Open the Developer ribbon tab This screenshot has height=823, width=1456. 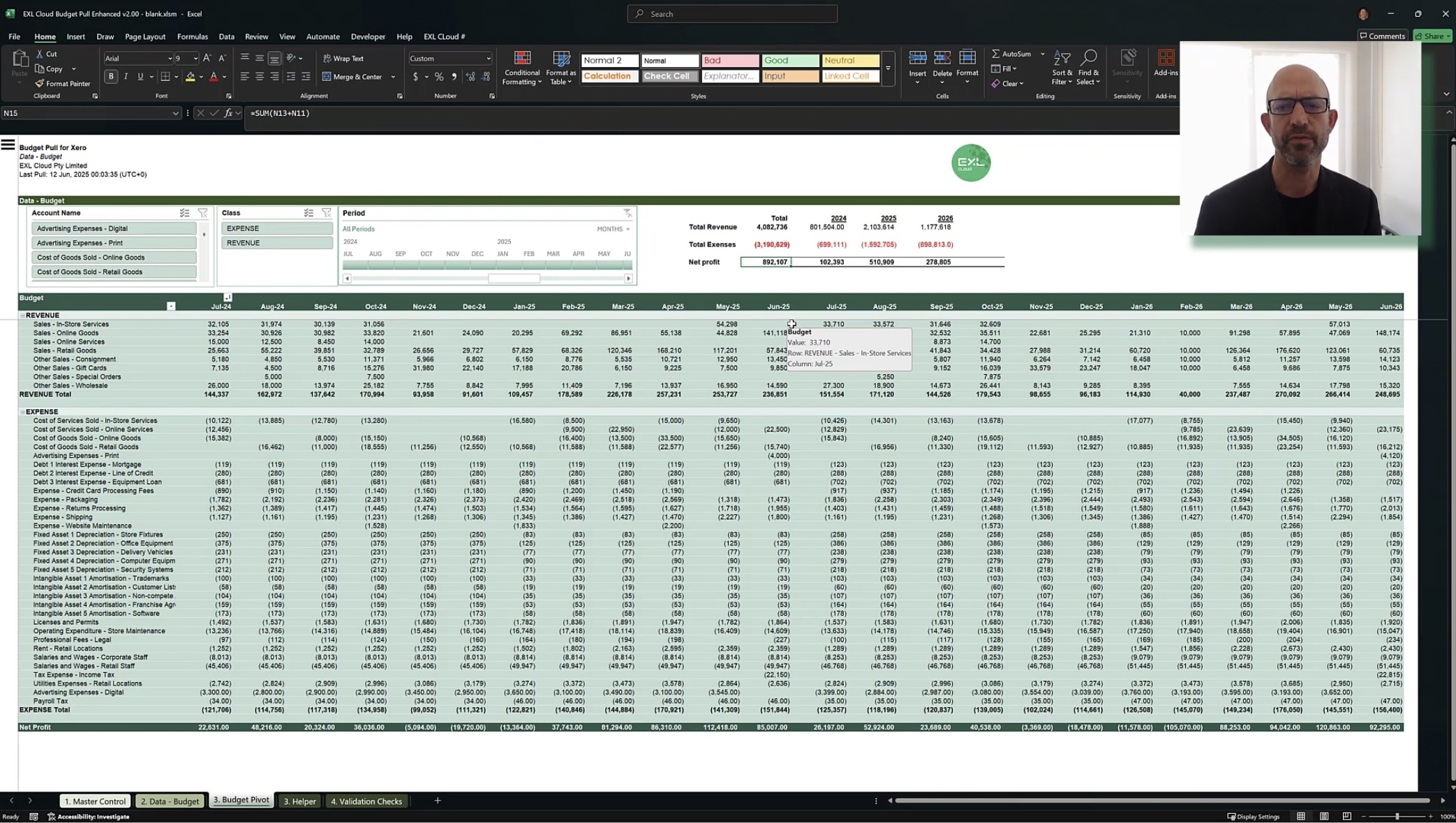coord(368,36)
